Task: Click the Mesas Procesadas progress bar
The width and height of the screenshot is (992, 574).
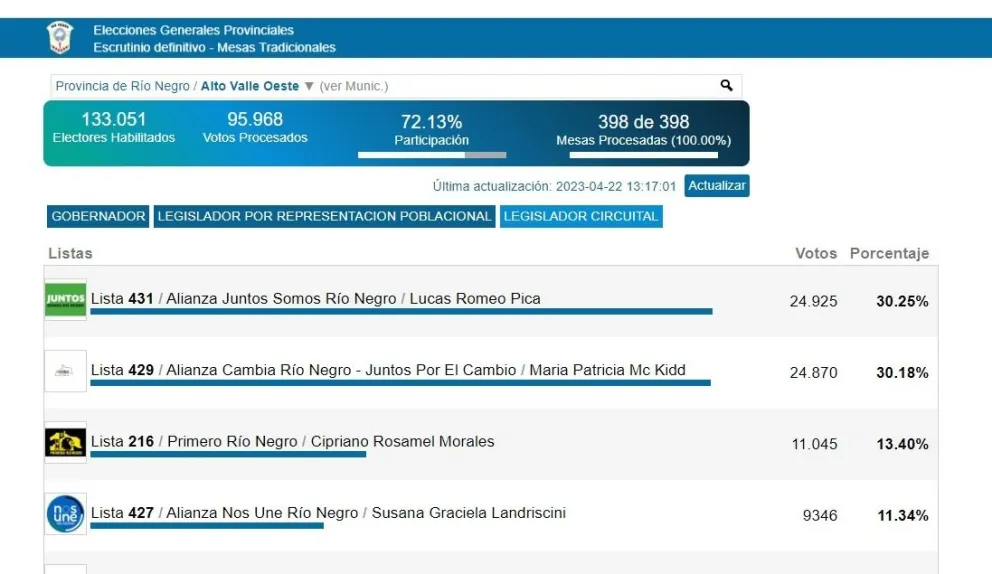Action: 643,155
